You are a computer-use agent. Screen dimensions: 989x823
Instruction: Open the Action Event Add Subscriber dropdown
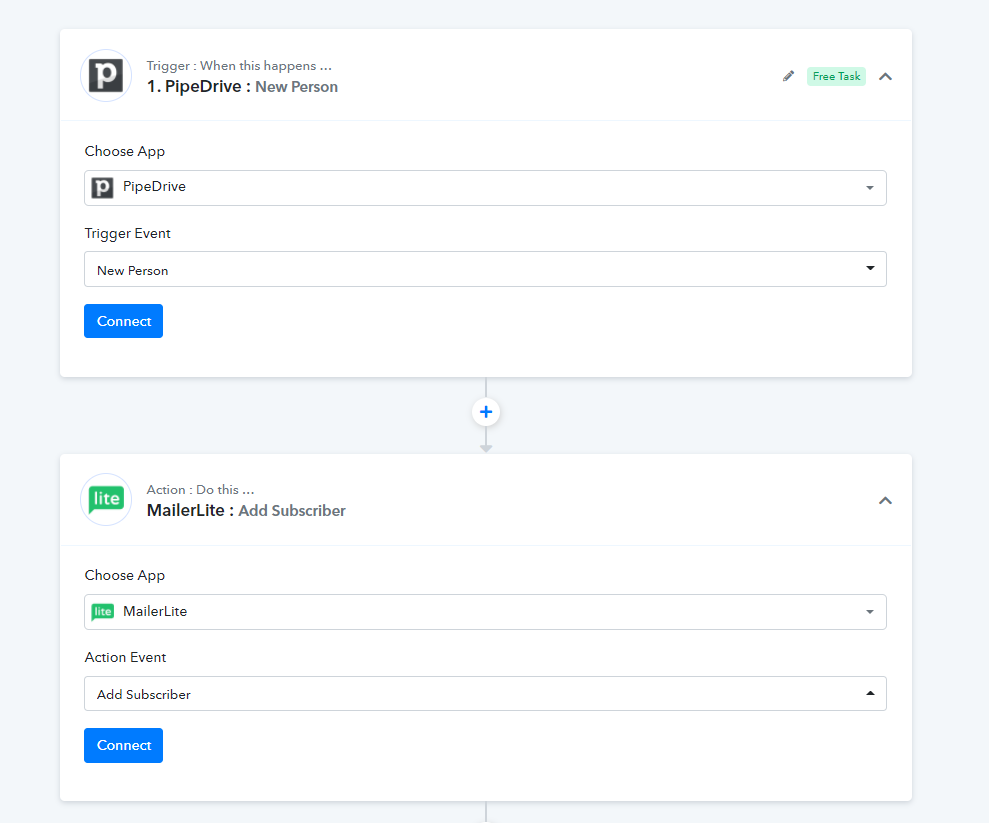(485, 694)
